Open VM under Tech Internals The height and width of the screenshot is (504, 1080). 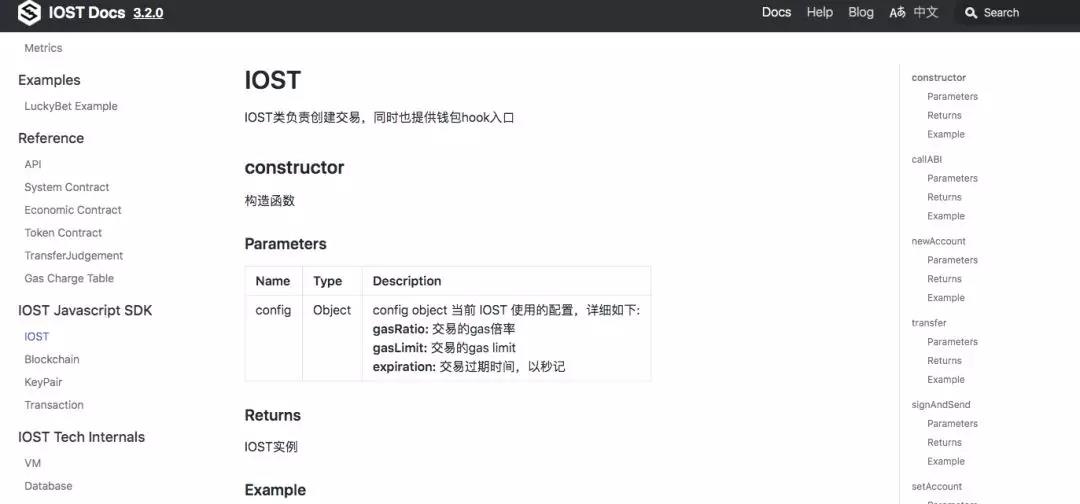(x=32, y=463)
